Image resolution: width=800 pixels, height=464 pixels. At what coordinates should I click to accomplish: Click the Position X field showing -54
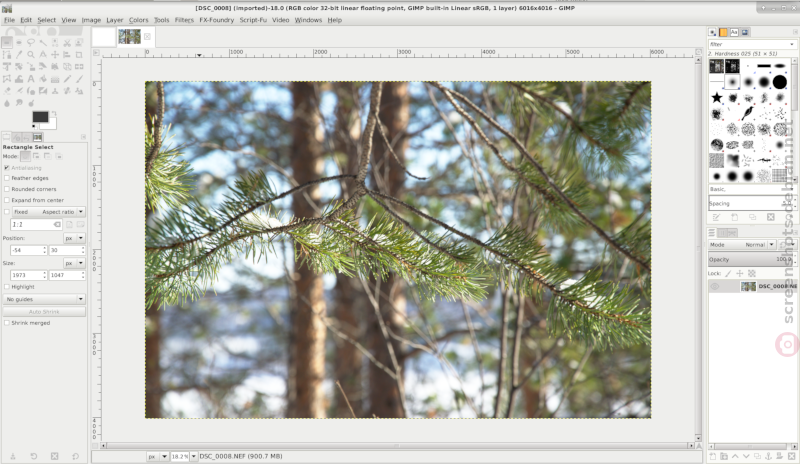pyautogui.click(x=29, y=250)
